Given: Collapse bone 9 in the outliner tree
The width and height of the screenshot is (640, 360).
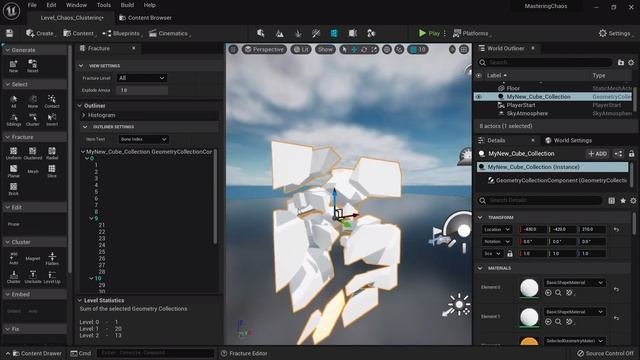Looking at the screenshot, I should (x=91, y=218).
